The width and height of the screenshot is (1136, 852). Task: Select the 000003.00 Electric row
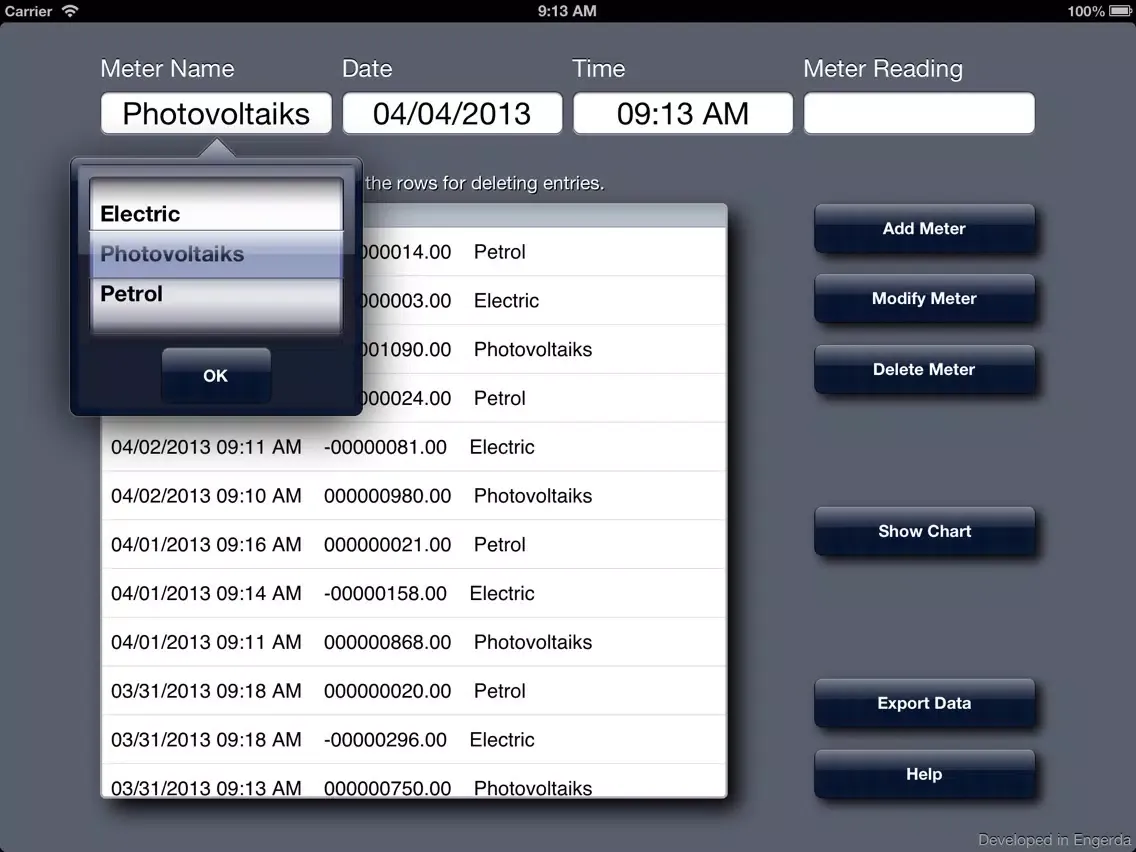pos(544,300)
